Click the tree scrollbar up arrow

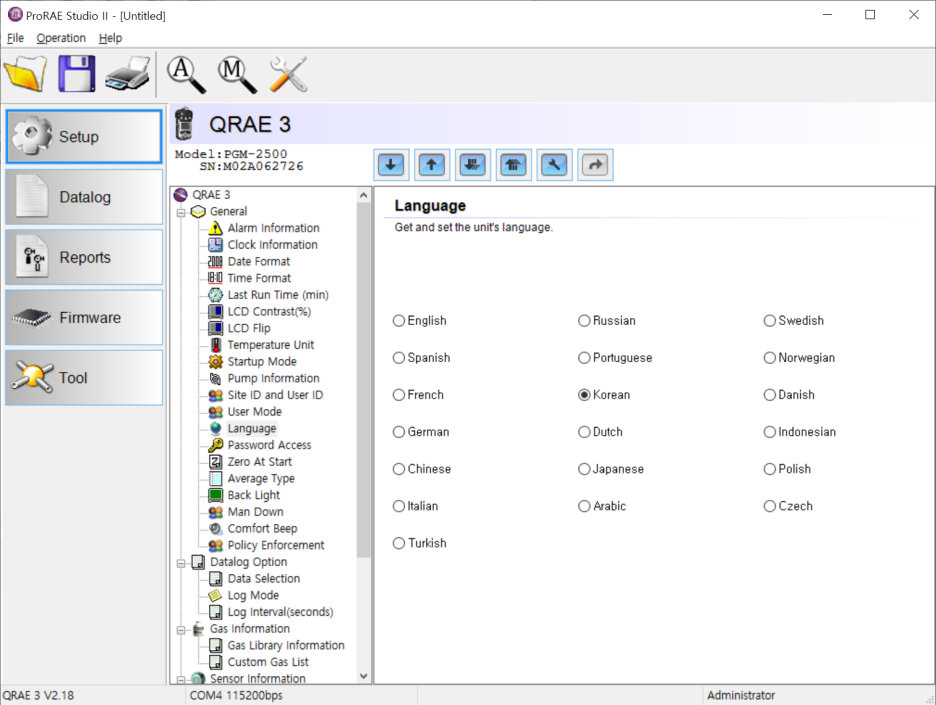coord(364,195)
